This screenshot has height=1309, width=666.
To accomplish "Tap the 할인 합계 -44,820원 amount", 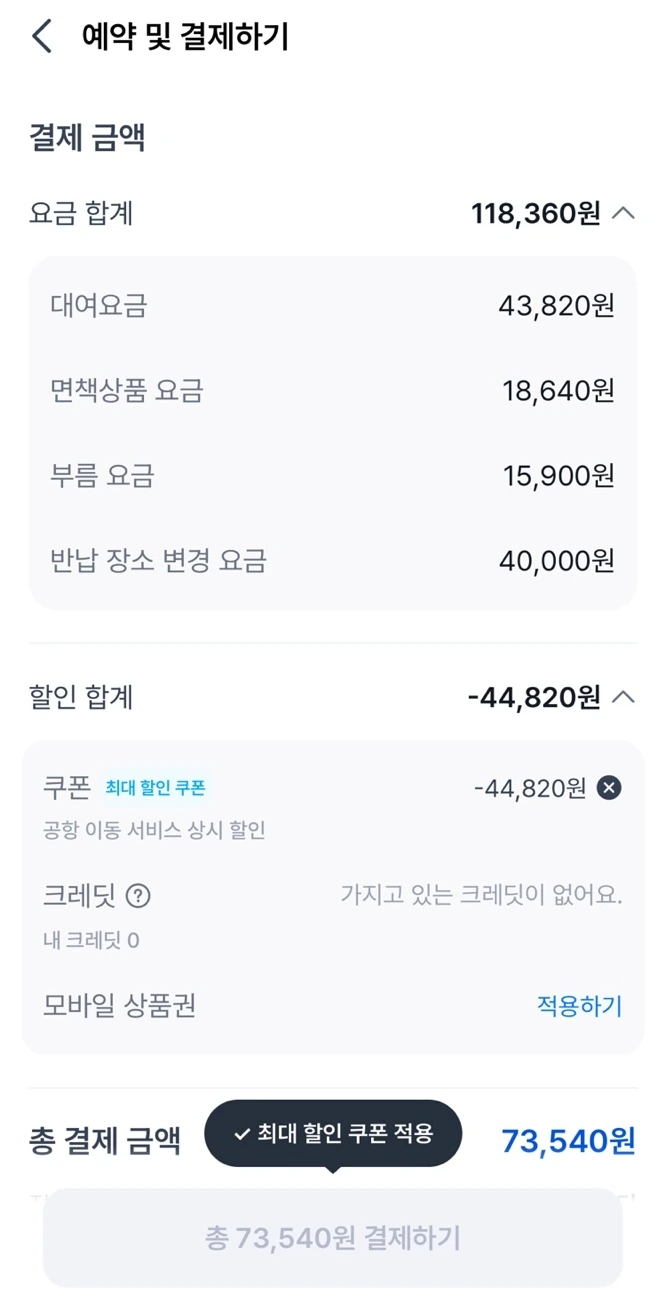I will point(533,697).
